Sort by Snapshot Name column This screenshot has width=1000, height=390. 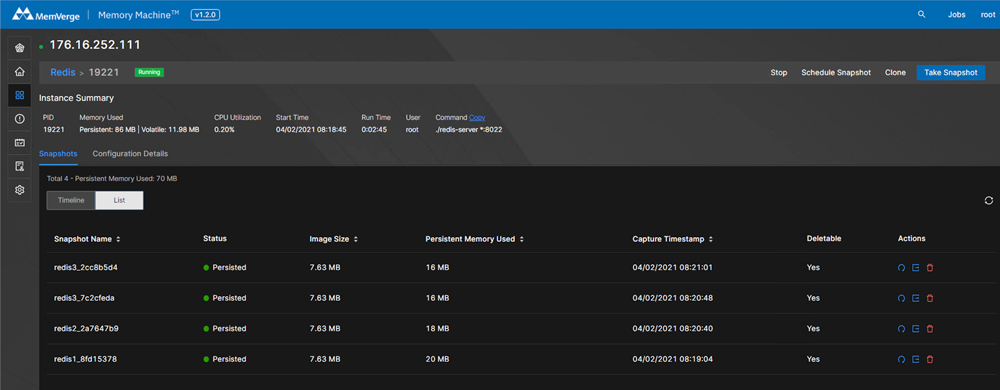pos(87,239)
